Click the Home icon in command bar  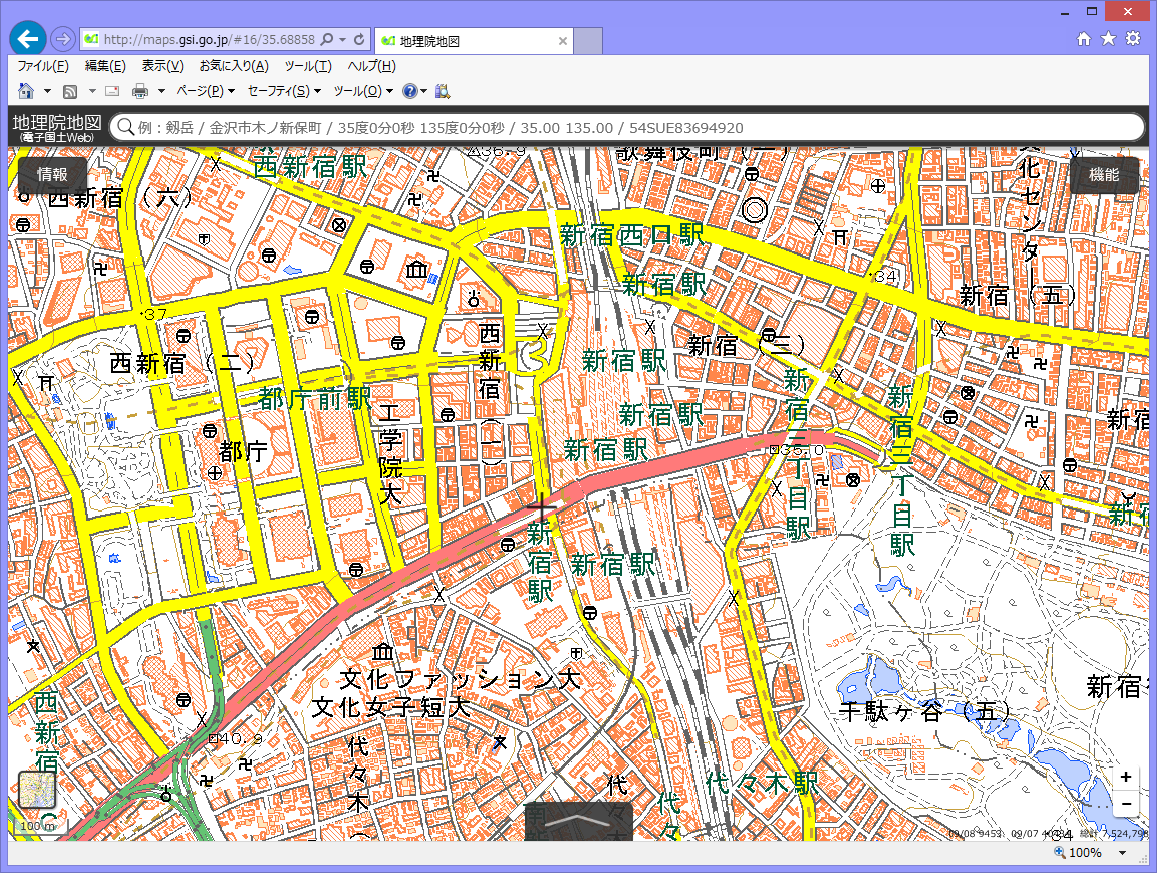(26, 91)
